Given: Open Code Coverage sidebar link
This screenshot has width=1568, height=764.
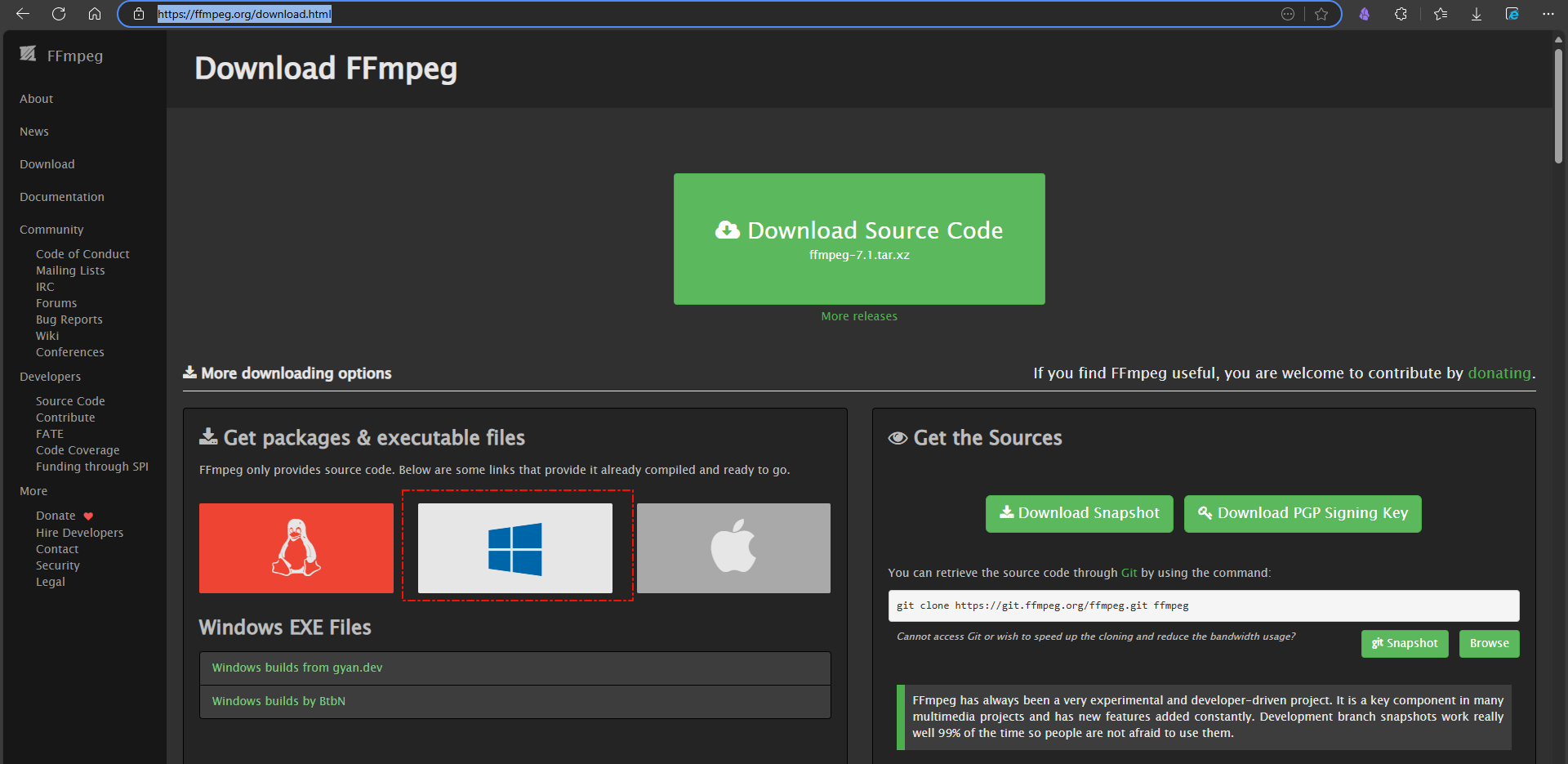Looking at the screenshot, I should click(x=78, y=450).
